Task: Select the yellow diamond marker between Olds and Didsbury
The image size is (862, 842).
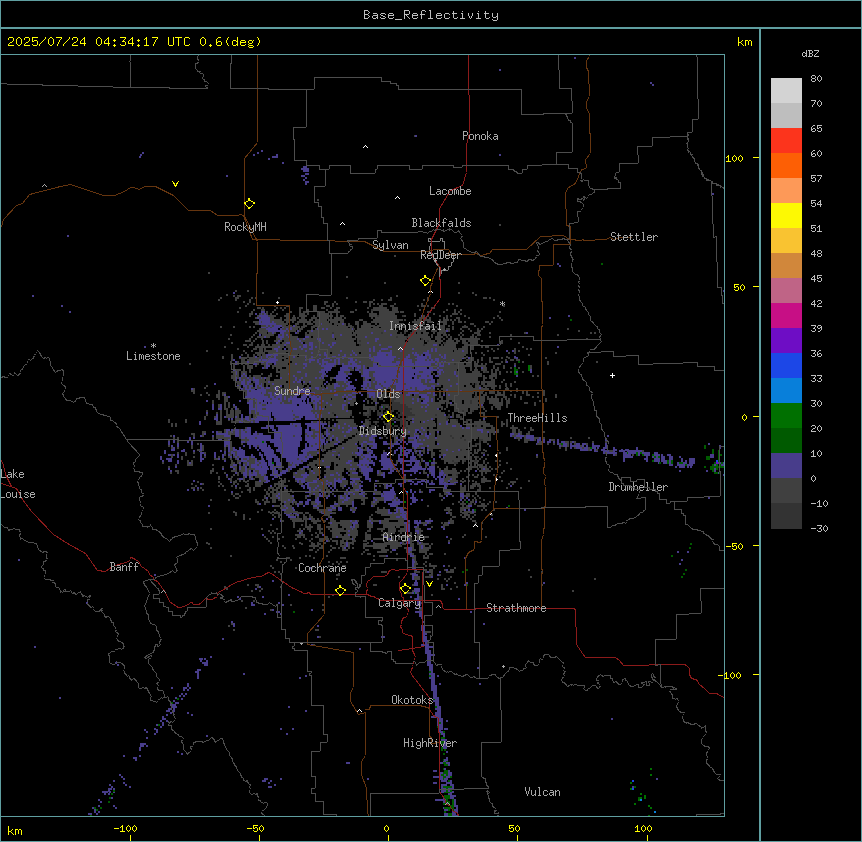Action: point(389,417)
